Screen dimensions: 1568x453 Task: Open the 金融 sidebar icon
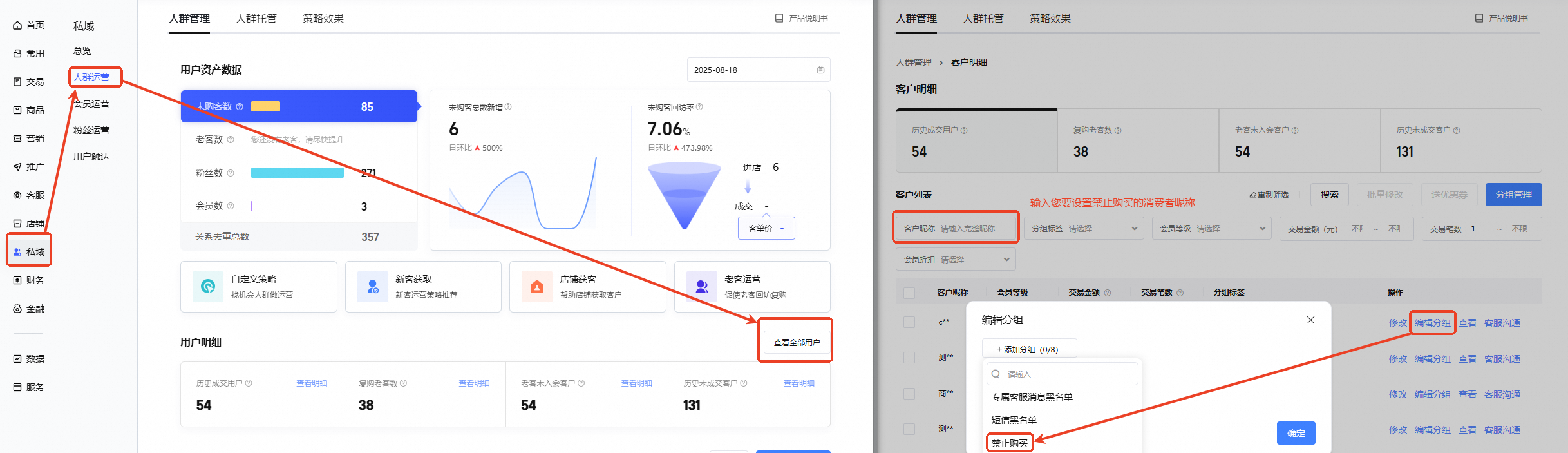[17, 309]
